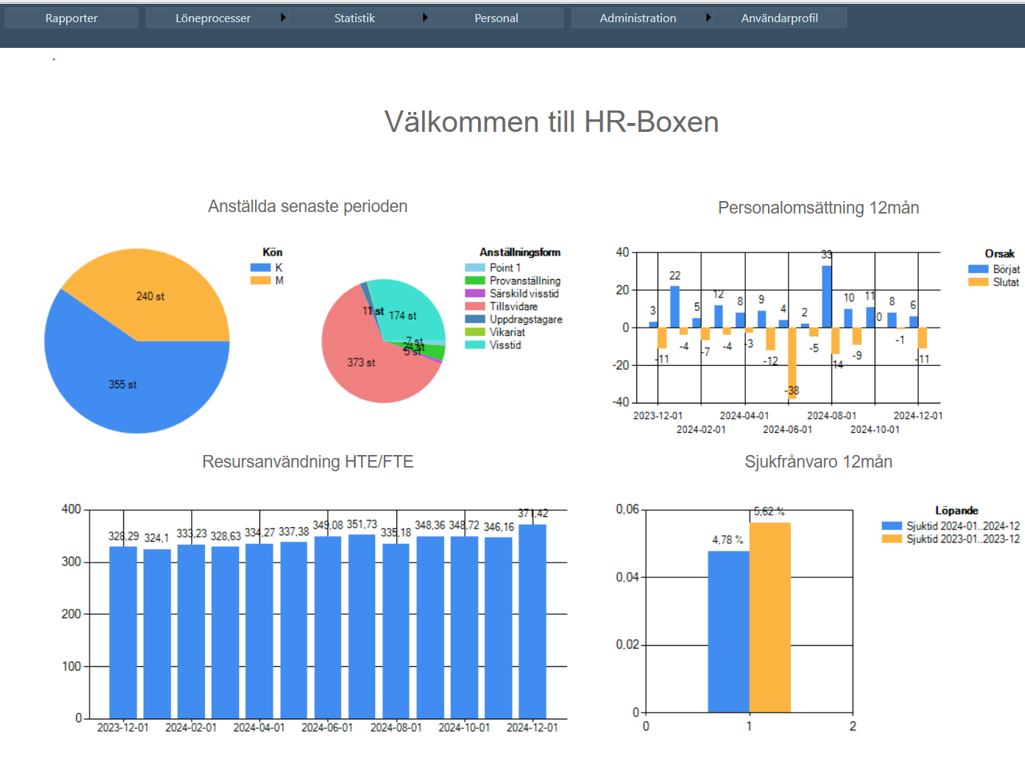Viewport: 1025px width, 775px height.
Task: Click the Sjuktid 2023-01..2023-12 legend label
Action: [x=963, y=539]
